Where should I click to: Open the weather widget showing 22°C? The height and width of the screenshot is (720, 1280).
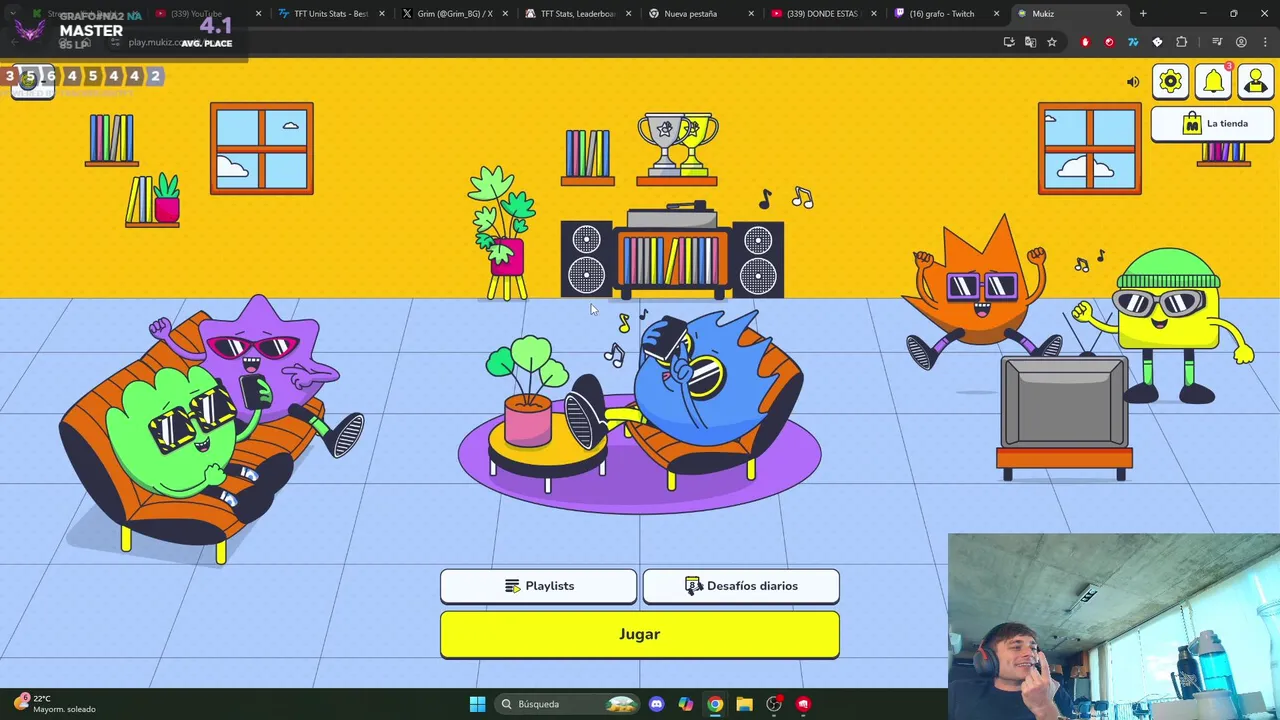pos(55,704)
